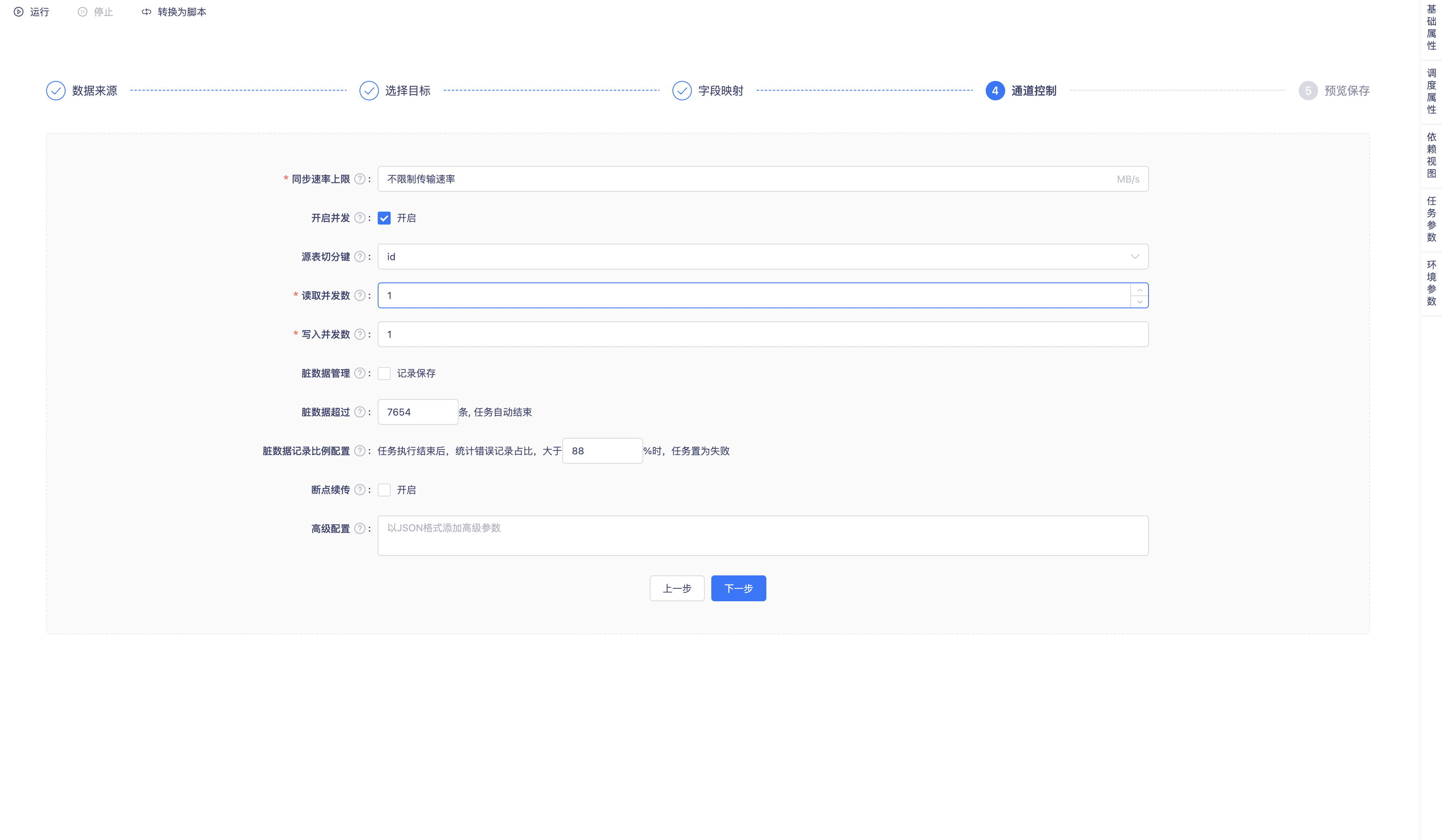Open 调度属性 side panel

(1431, 91)
